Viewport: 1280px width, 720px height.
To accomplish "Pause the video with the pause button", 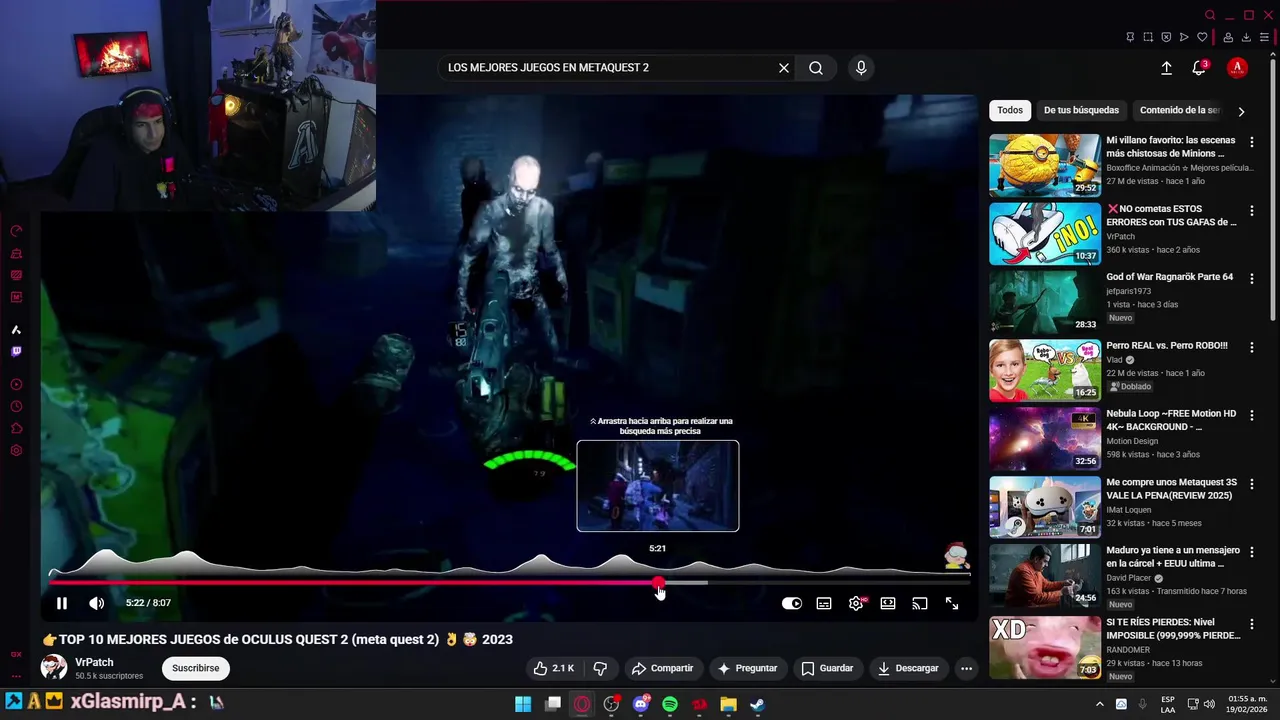I will [62, 603].
